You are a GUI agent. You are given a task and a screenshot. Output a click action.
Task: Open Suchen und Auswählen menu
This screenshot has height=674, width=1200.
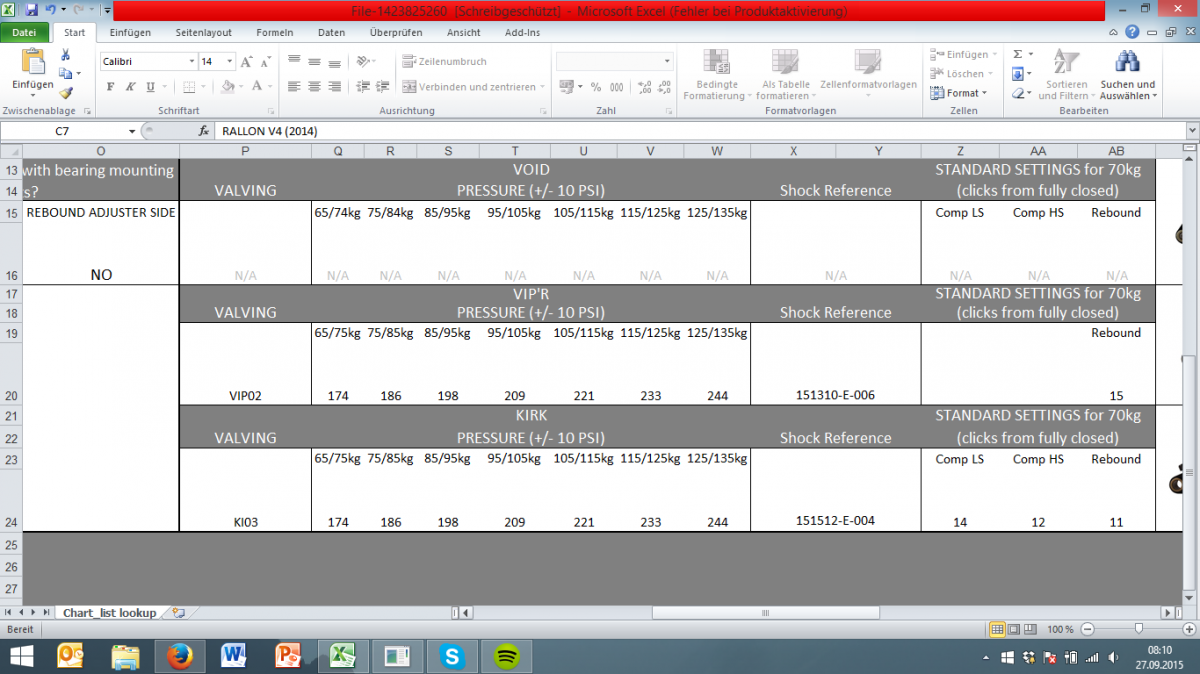coord(1127,75)
